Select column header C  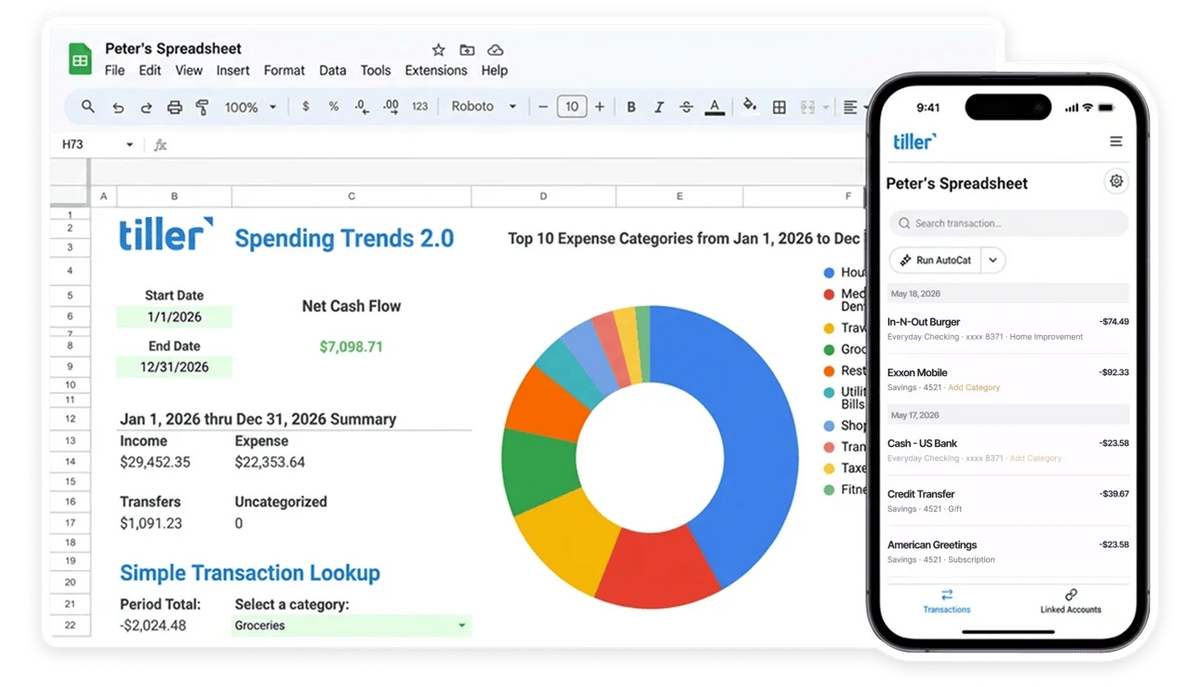351,196
